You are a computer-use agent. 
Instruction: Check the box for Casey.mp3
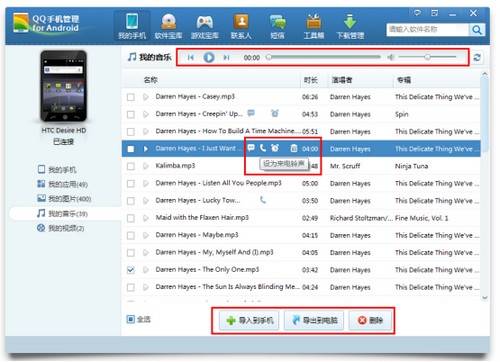(131, 97)
